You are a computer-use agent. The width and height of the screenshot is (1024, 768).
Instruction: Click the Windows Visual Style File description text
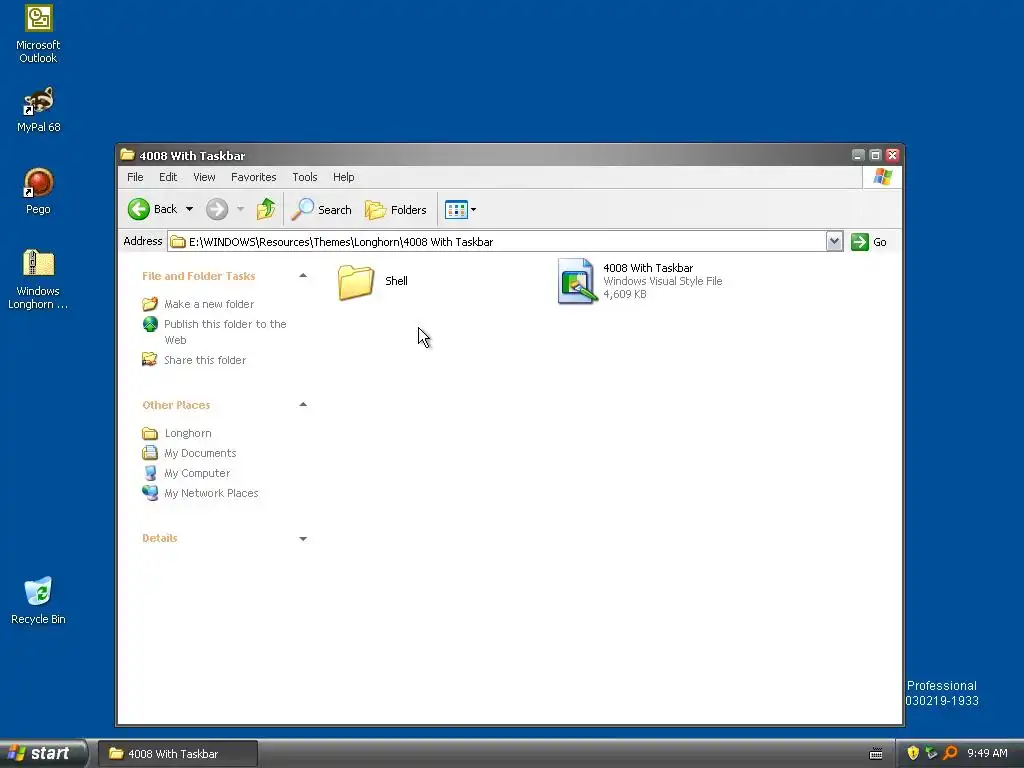click(x=662, y=281)
